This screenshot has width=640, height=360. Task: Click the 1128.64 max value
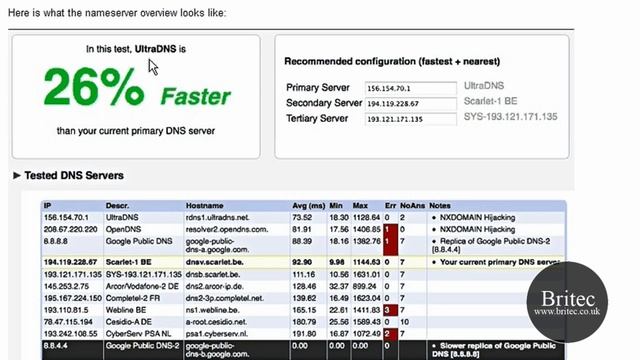click(366, 218)
